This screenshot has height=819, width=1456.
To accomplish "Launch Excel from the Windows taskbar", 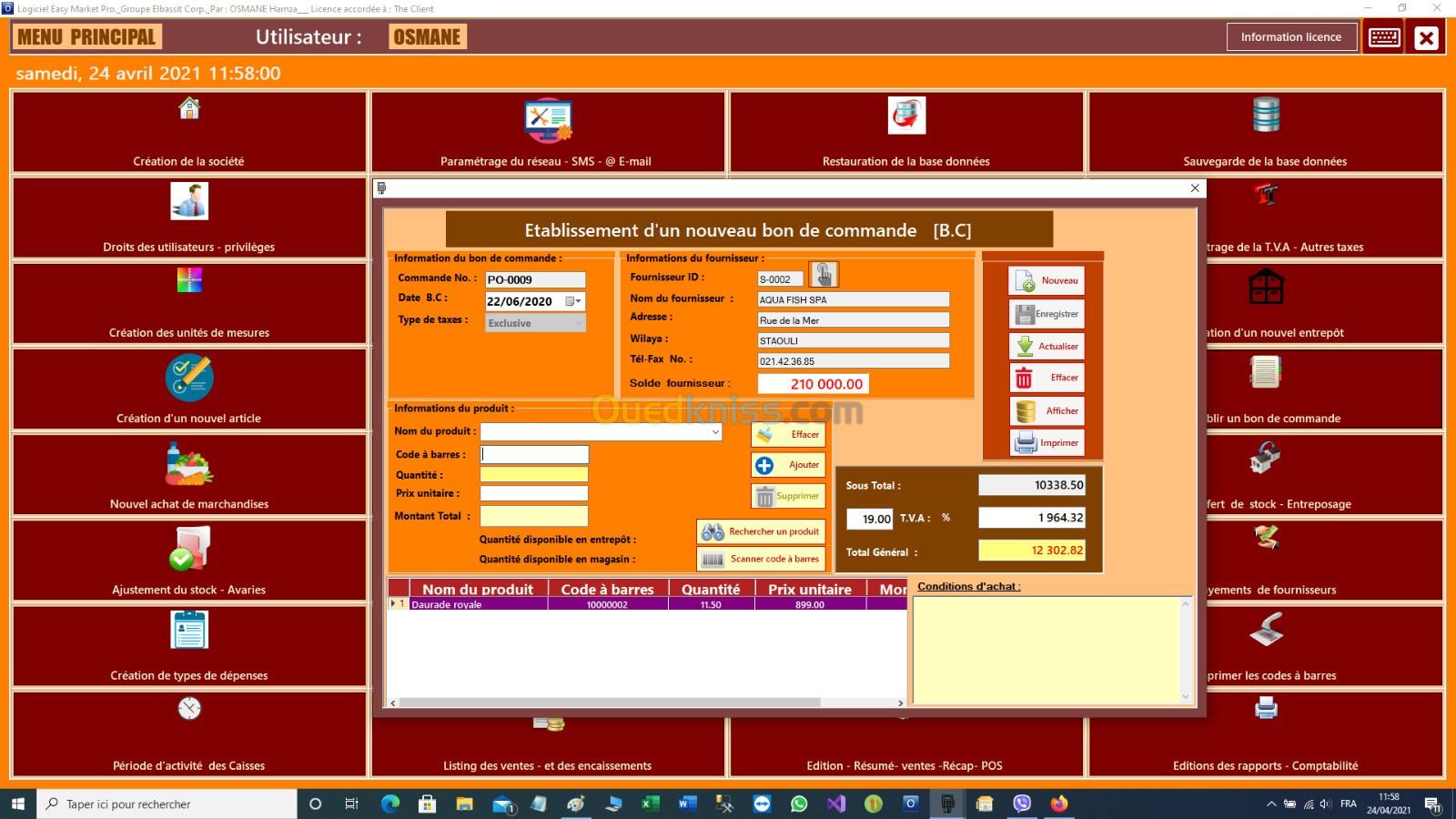I will pos(650,804).
